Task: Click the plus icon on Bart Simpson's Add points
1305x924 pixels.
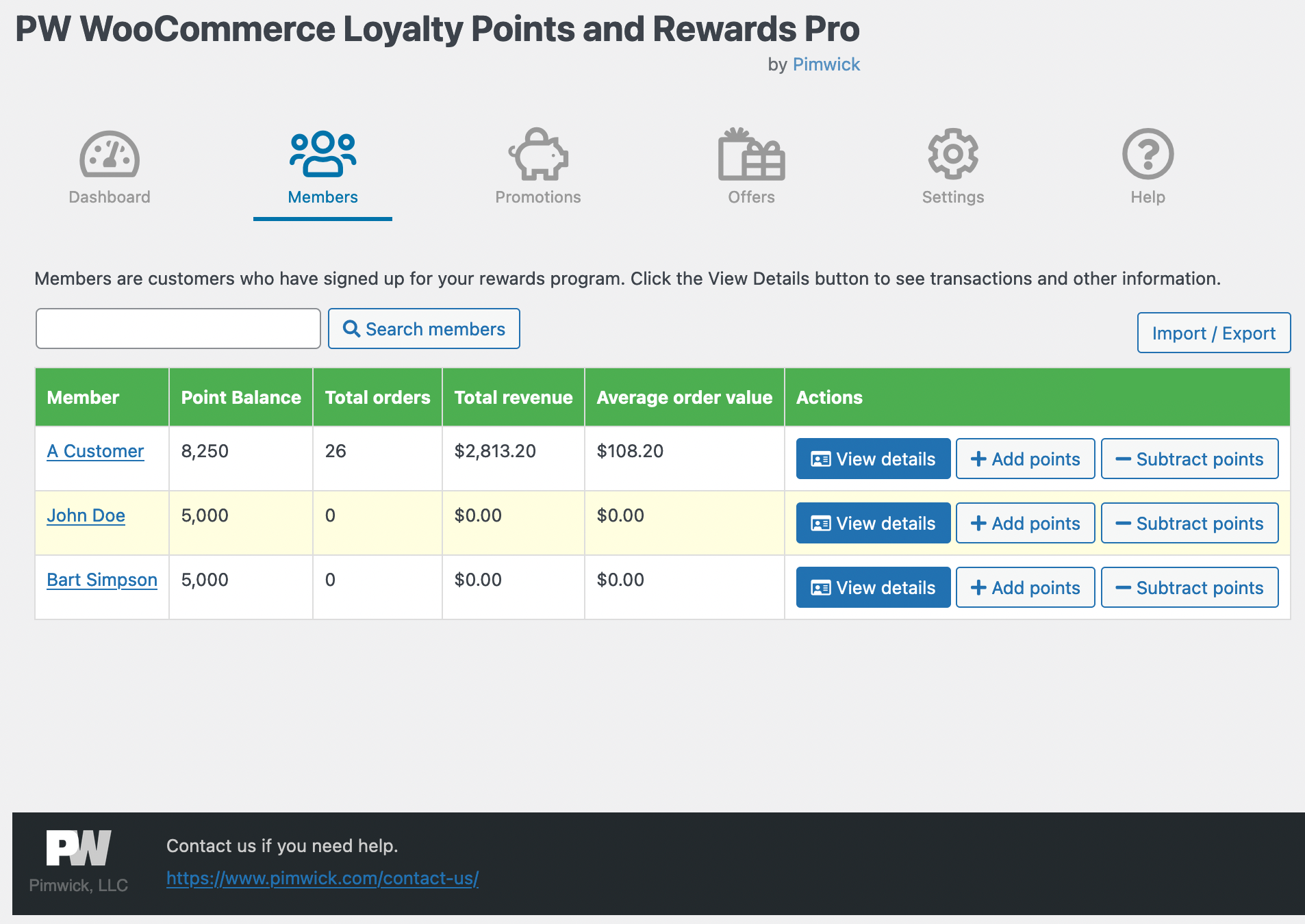Action: 979,587
